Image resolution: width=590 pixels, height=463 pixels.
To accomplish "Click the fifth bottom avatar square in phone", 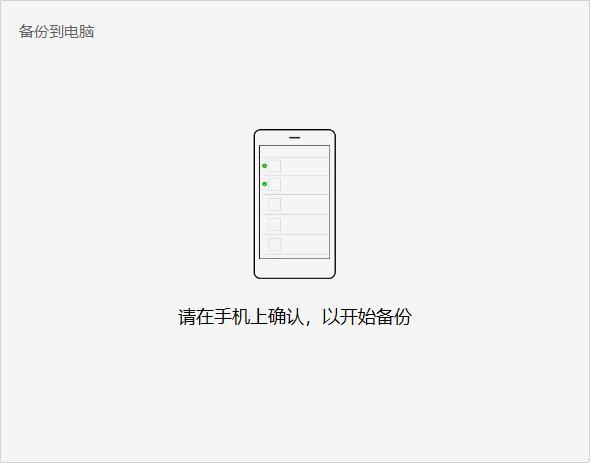I will tap(274, 244).
